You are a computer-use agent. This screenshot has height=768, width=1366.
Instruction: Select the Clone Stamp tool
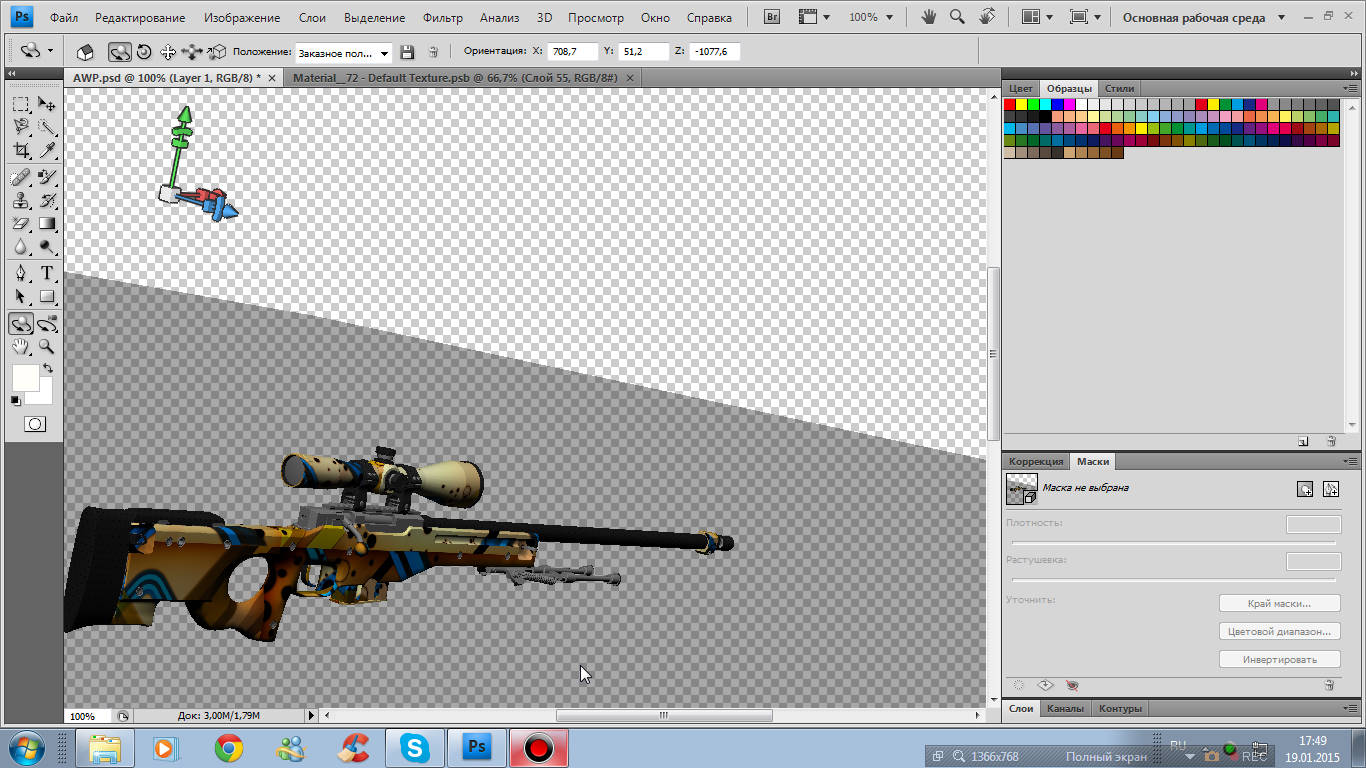click(21, 200)
